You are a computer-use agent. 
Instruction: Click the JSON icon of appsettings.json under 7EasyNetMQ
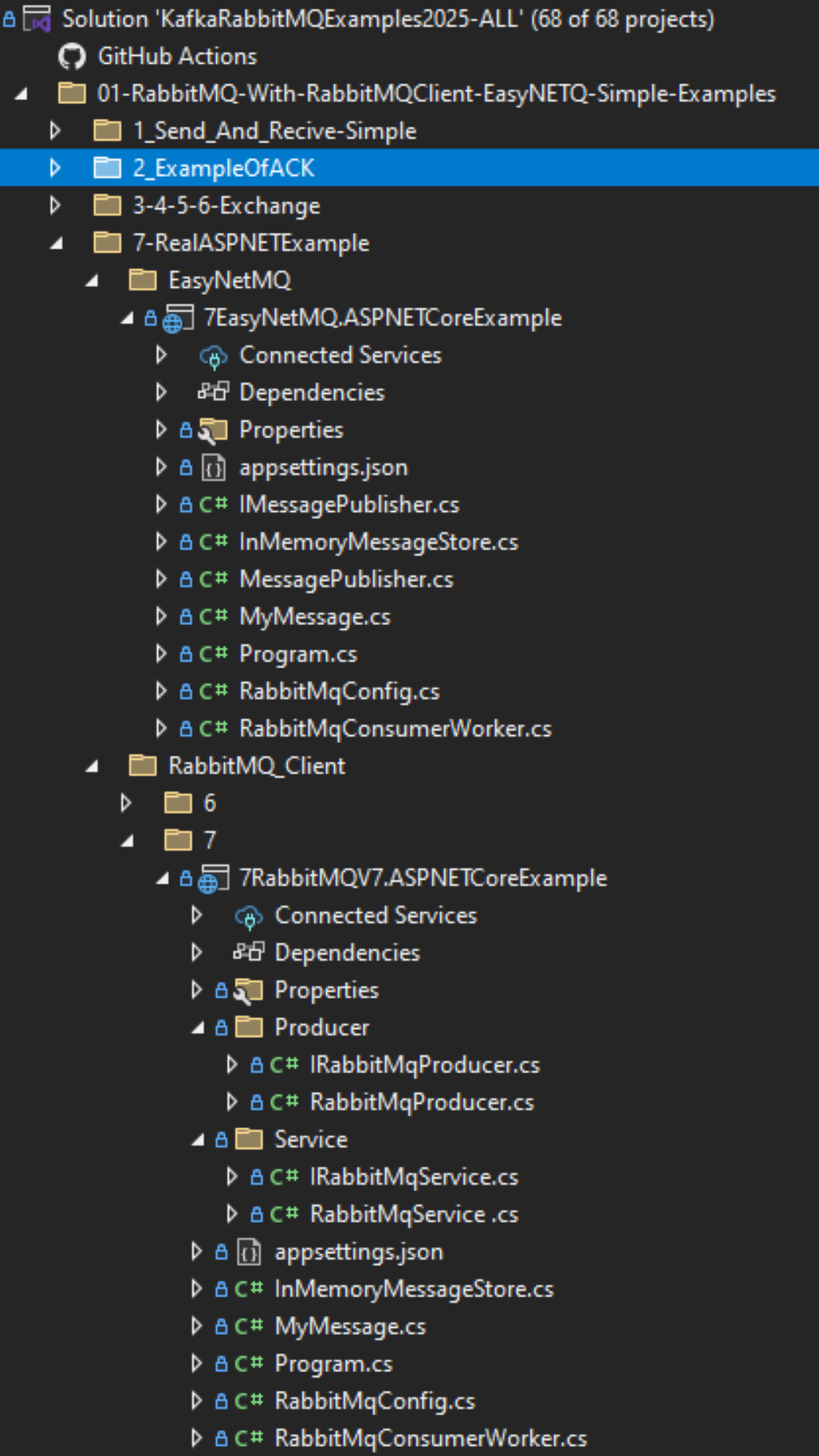213,468
